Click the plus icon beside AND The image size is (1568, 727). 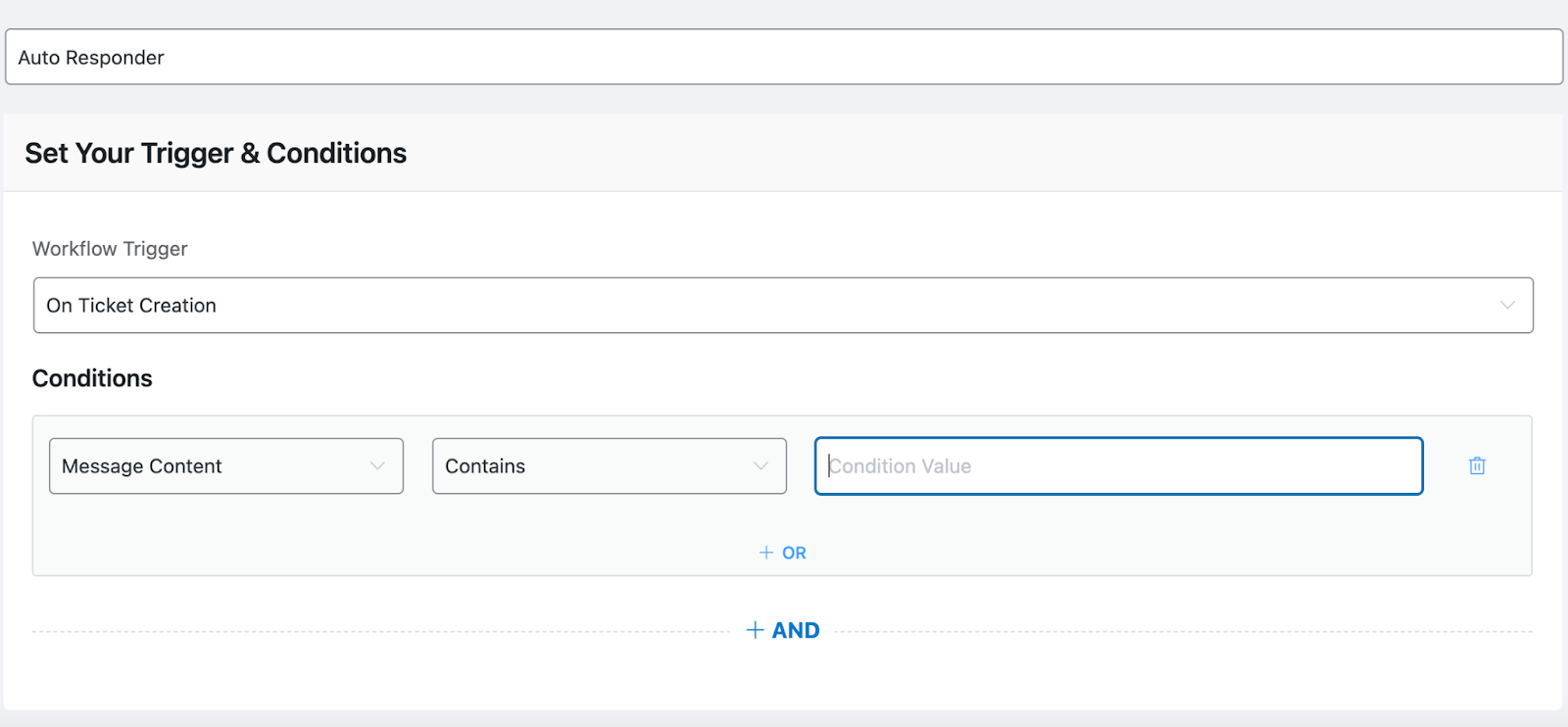click(755, 630)
